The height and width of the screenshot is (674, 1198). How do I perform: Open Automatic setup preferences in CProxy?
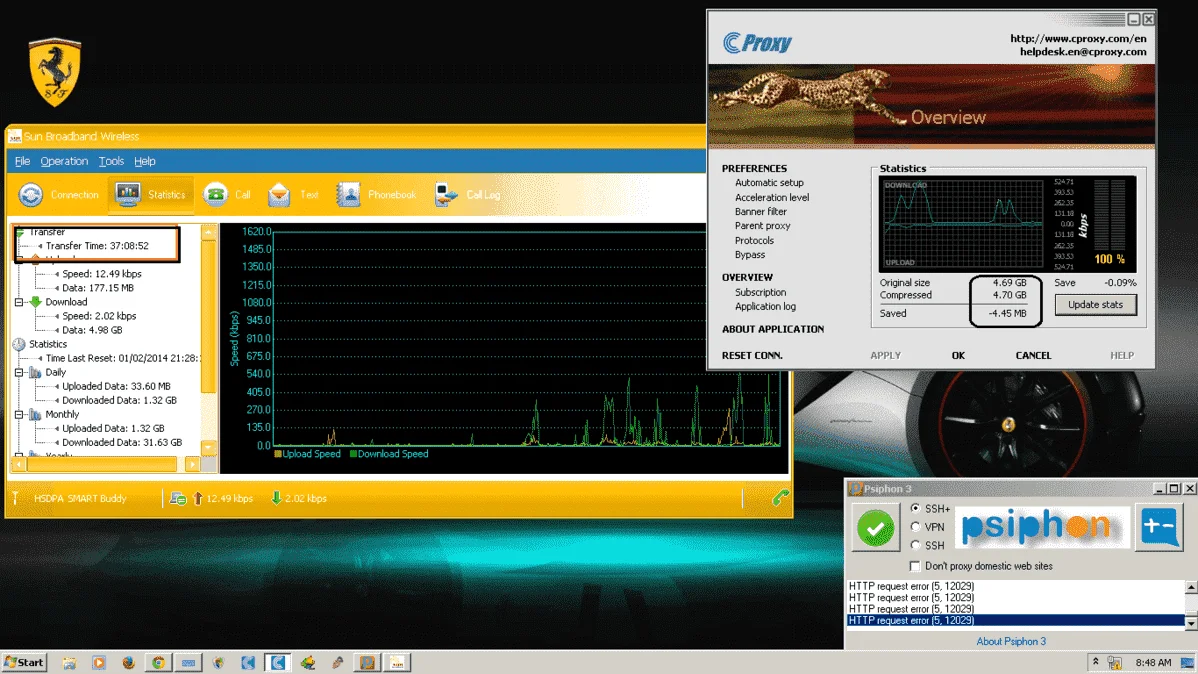pyautogui.click(x=769, y=183)
